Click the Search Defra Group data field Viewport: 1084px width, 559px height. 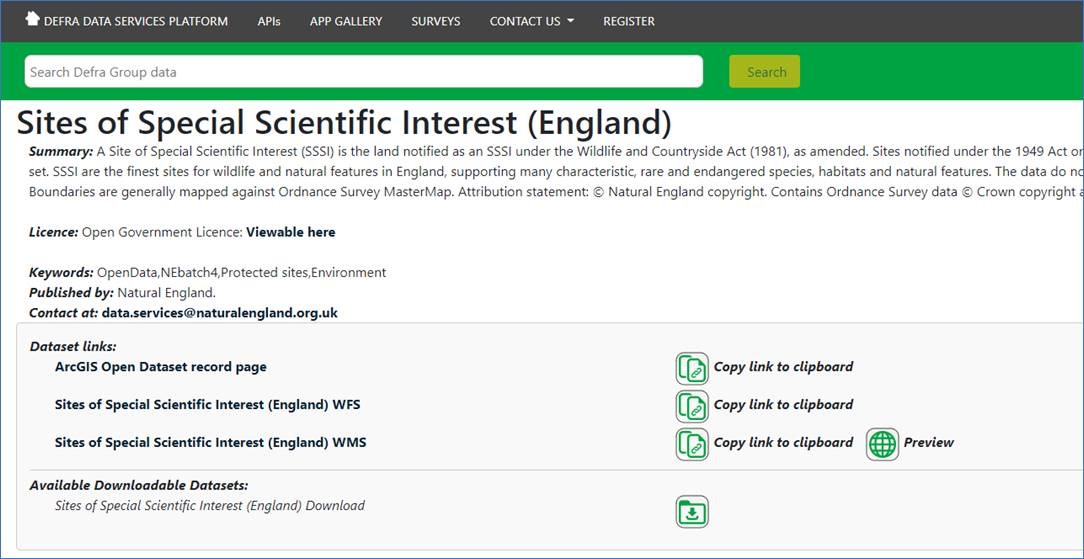click(363, 72)
